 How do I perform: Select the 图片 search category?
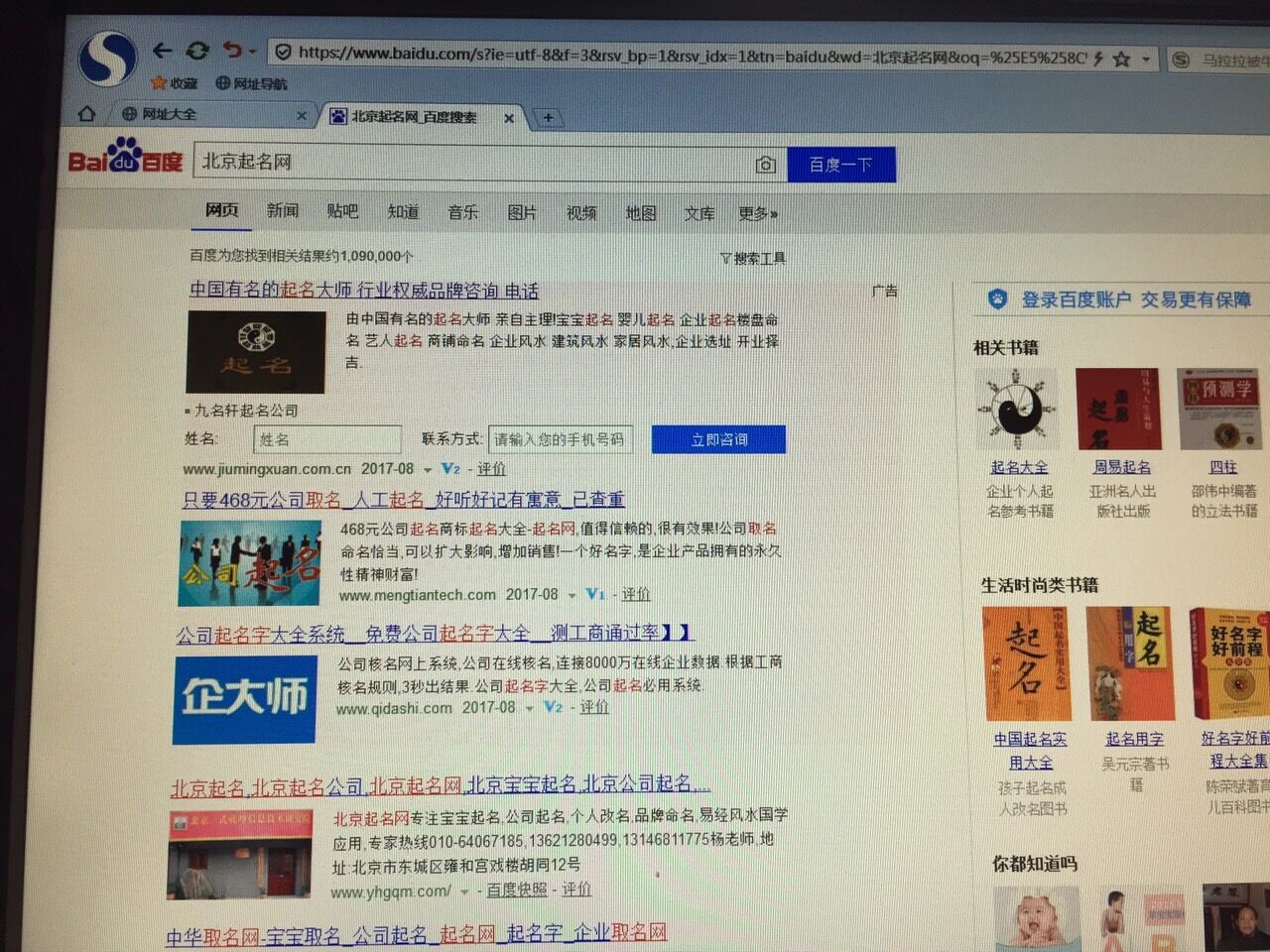tap(522, 213)
